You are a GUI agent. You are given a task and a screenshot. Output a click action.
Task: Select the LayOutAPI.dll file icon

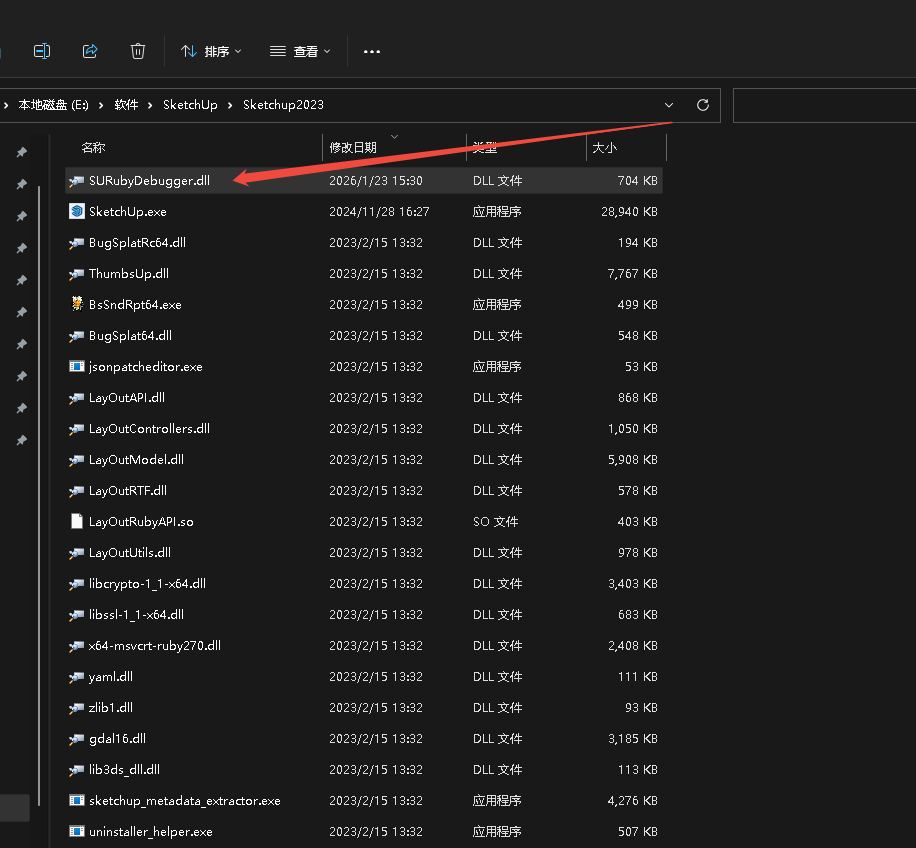[x=77, y=397]
